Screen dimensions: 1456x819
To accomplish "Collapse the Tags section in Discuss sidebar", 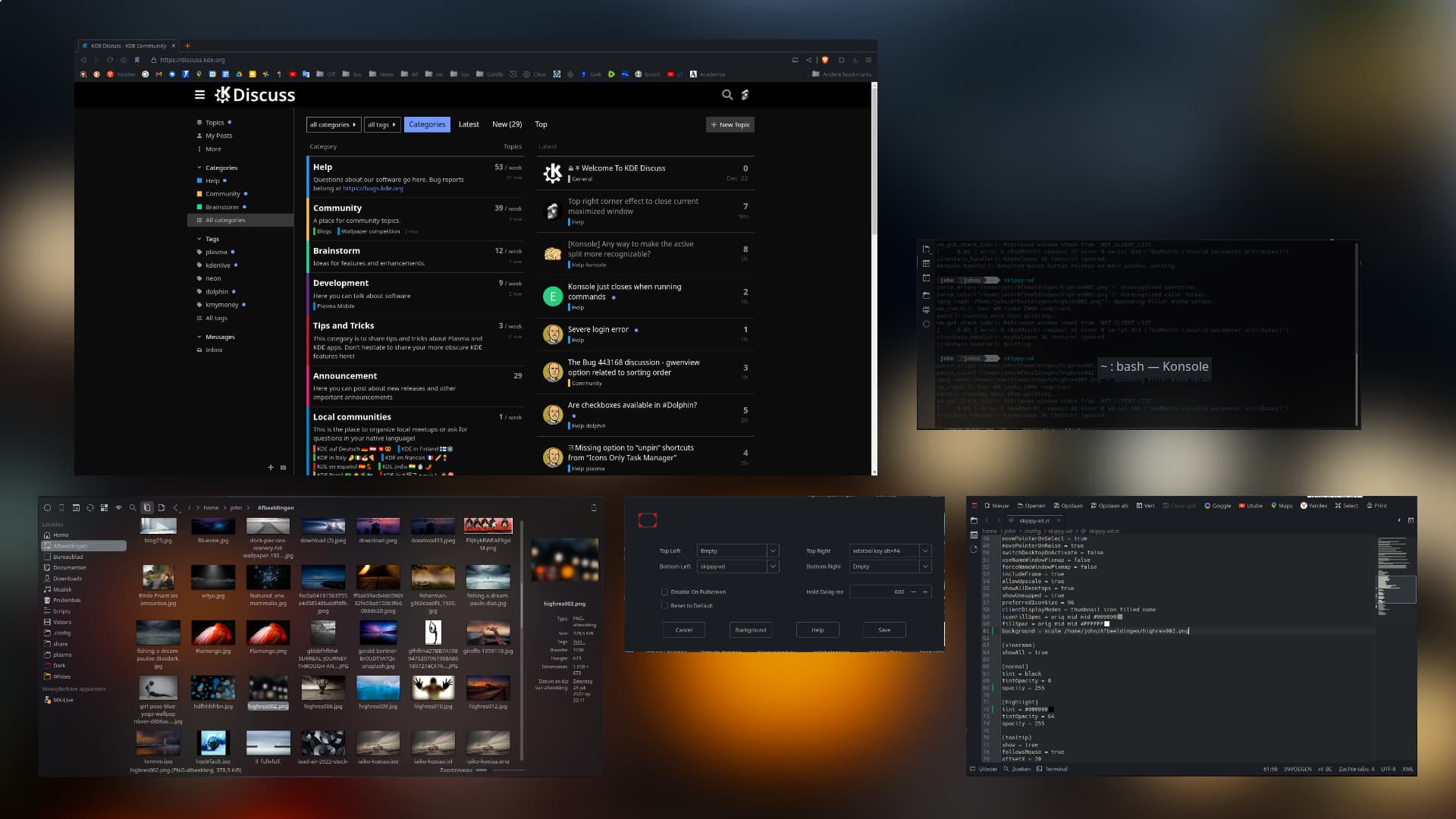I will coord(199,239).
